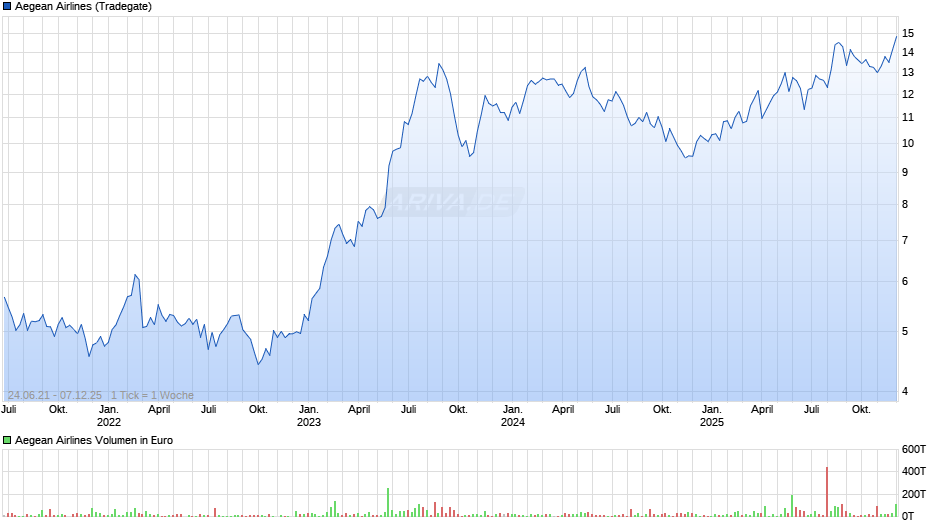Click the price axis label 11
Viewport: 940px width, 526px height.
pos(908,118)
